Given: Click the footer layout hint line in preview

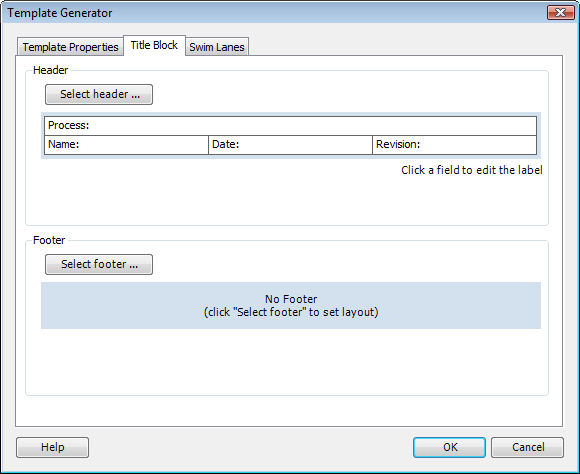Looking at the screenshot, I should coord(291,312).
